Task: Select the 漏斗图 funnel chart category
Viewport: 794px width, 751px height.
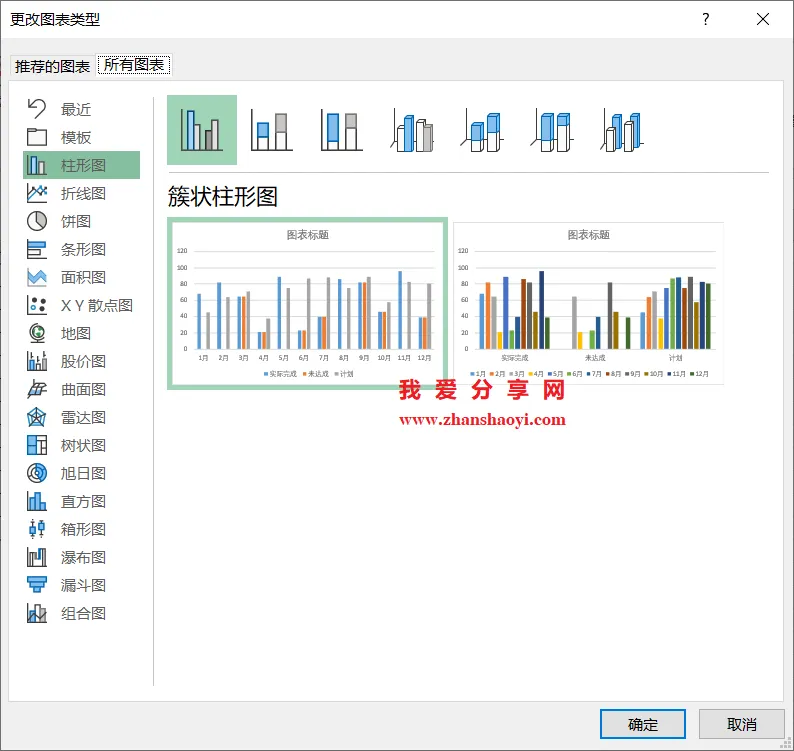Action: (82, 585)
